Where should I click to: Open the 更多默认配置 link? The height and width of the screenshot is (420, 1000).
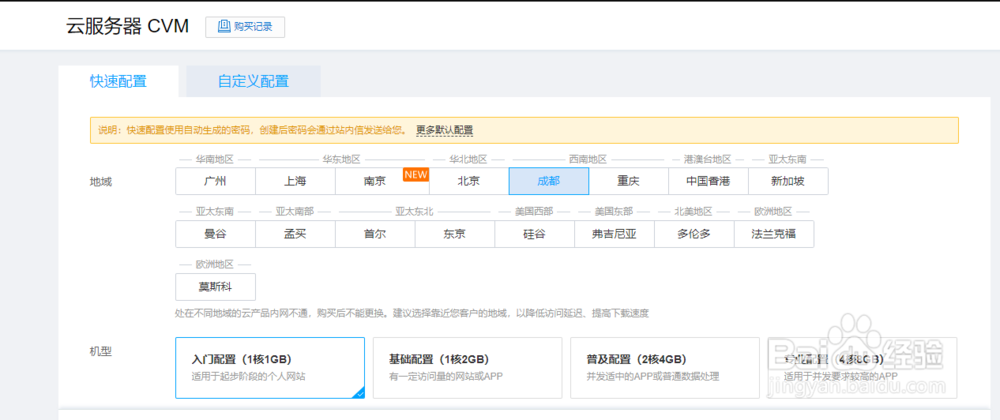click(x=445, y=130)
